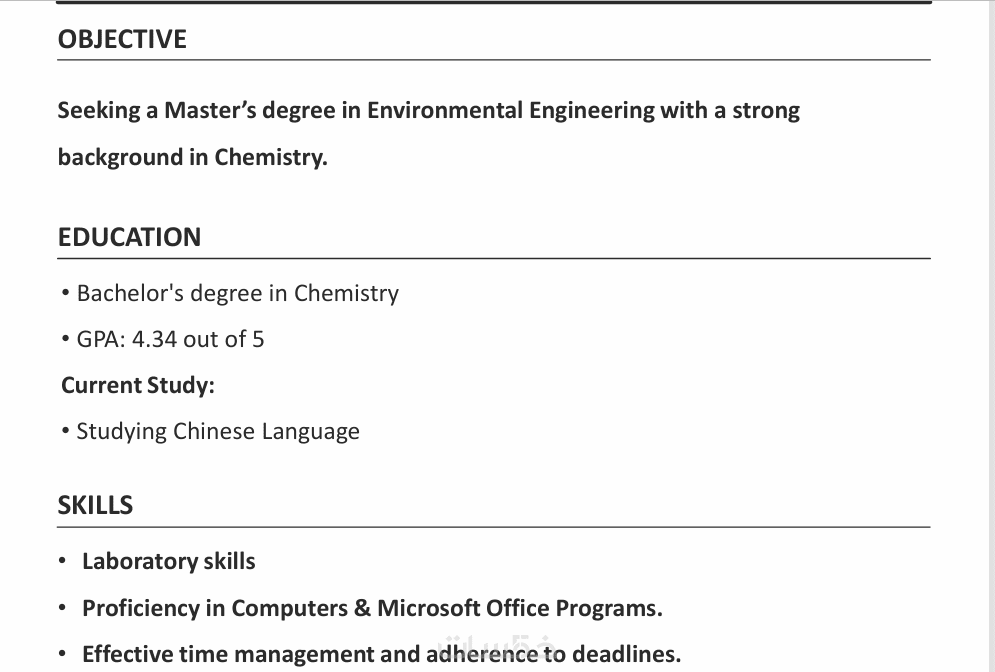Click the 'GPA: 4.34 out of 5' line
995x672 pixels.
click(170, 339)
